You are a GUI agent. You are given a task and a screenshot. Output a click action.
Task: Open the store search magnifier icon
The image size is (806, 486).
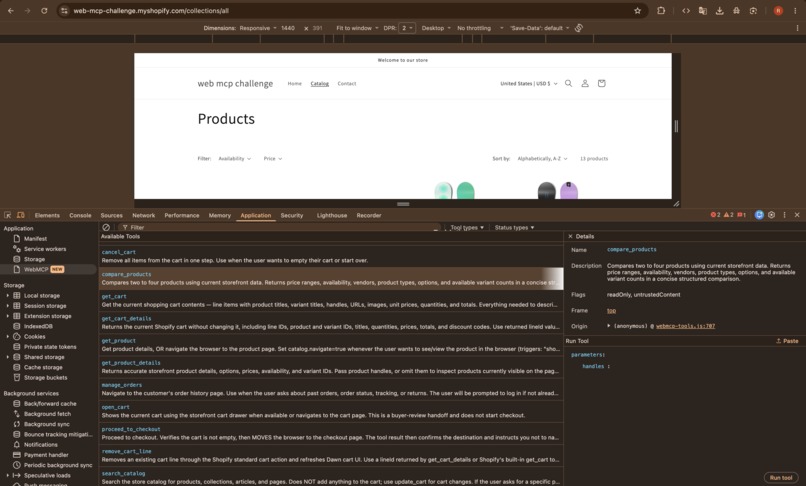(x=569, y=83)
